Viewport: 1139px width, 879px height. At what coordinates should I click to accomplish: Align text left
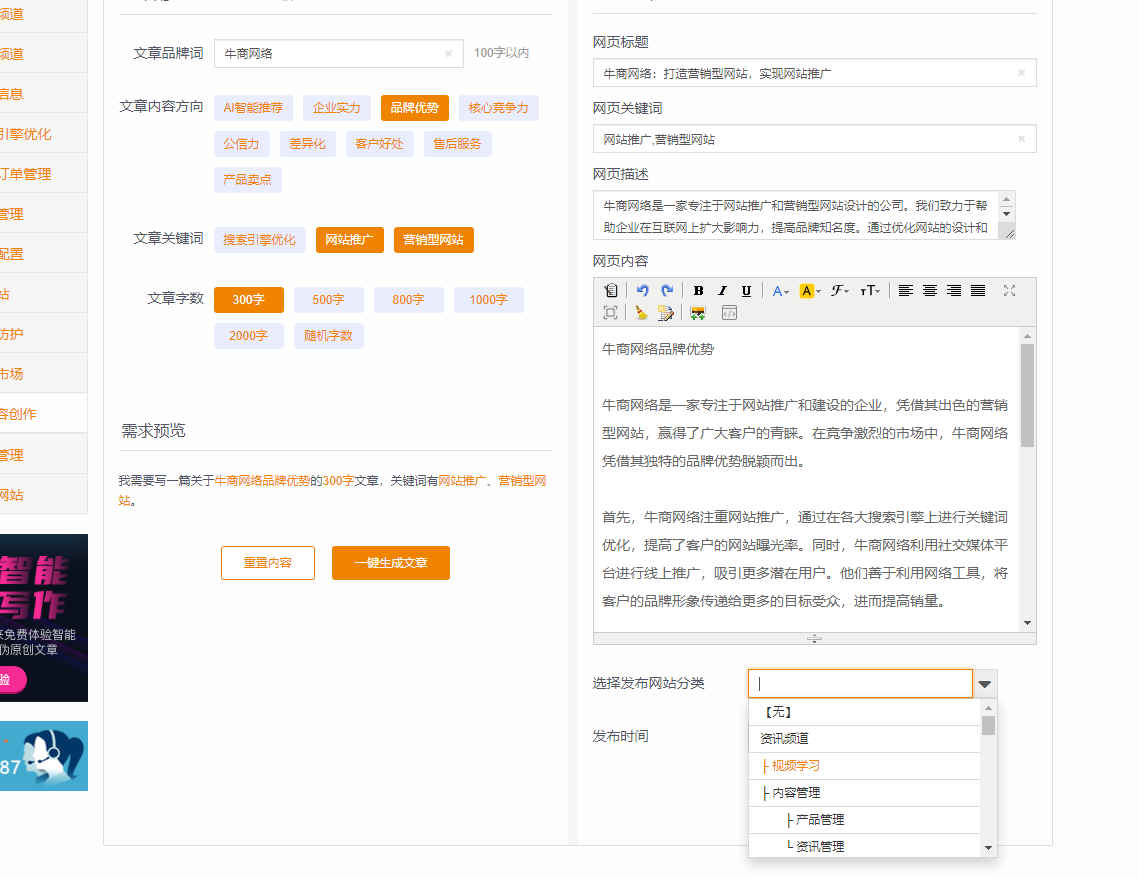905,291
